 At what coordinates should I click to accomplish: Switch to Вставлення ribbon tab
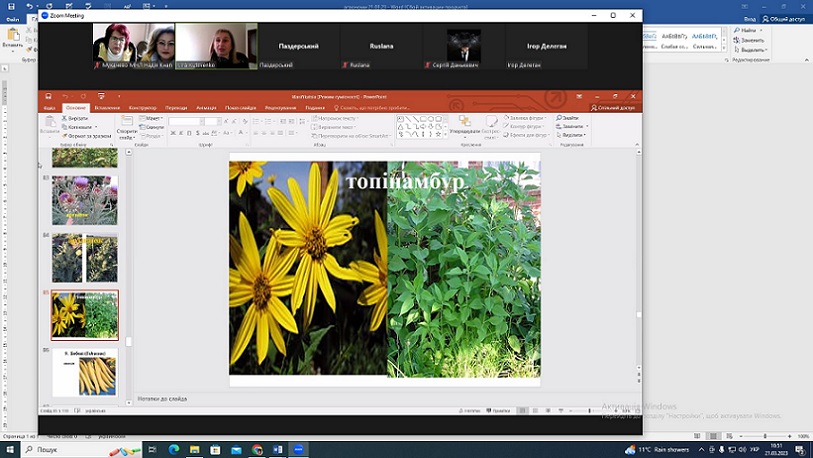tap(107, 108)
